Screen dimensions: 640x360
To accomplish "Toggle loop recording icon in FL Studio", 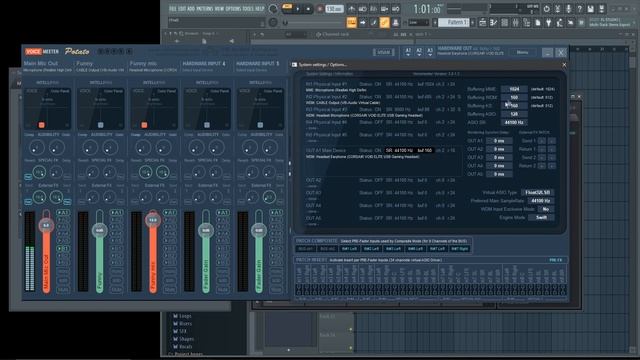I will tap(396, 9).
